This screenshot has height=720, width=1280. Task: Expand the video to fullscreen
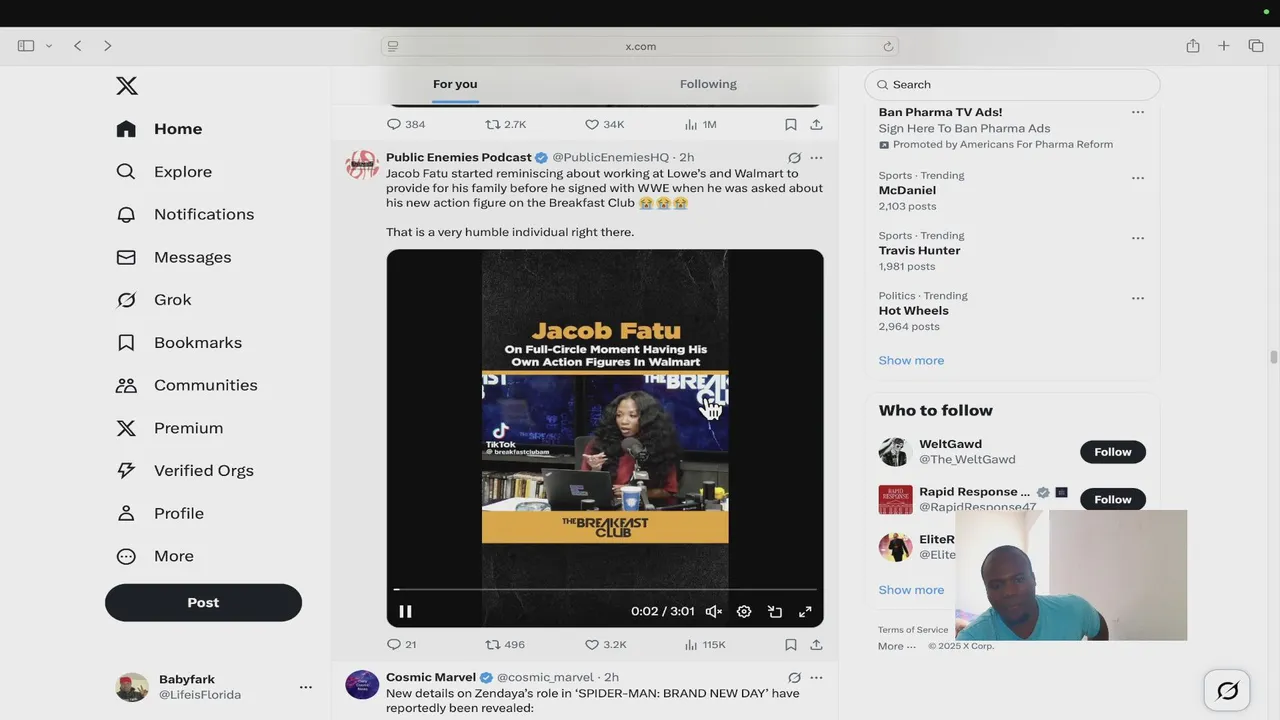point(805,611)
